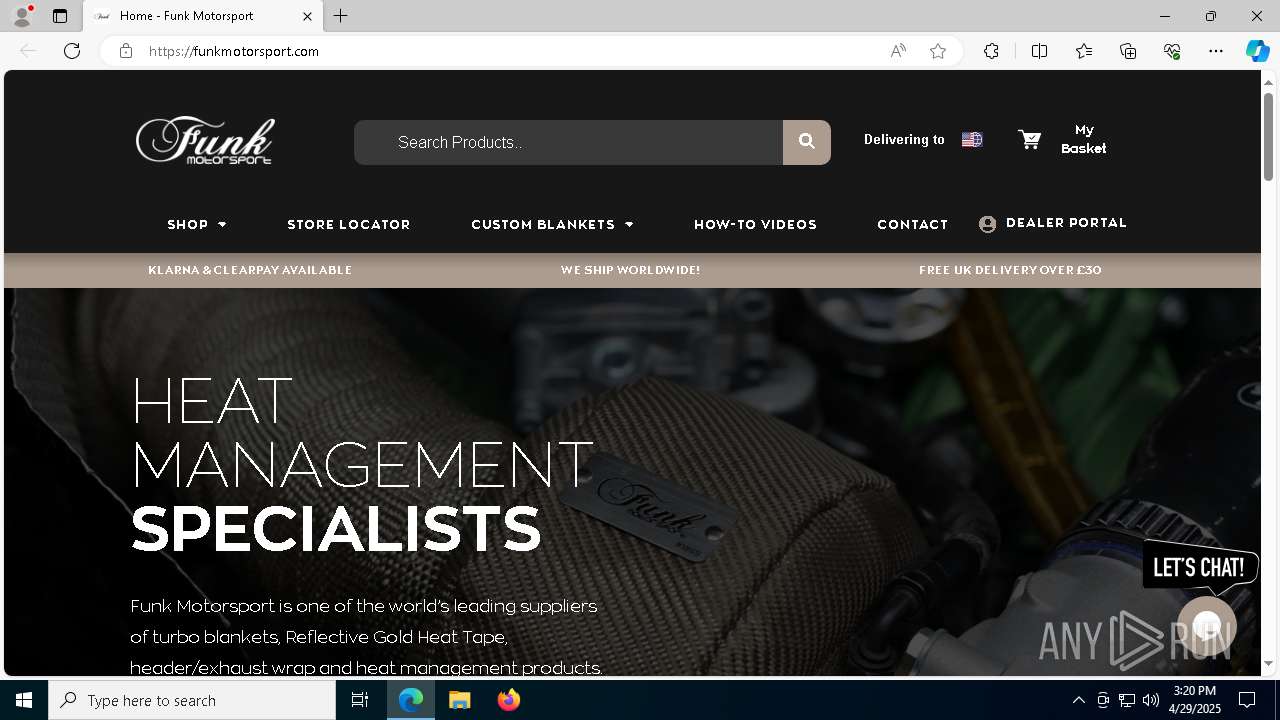Click the scrollbar down arrow
The width and height of the screenshot is (1280, 720).
1269,663
